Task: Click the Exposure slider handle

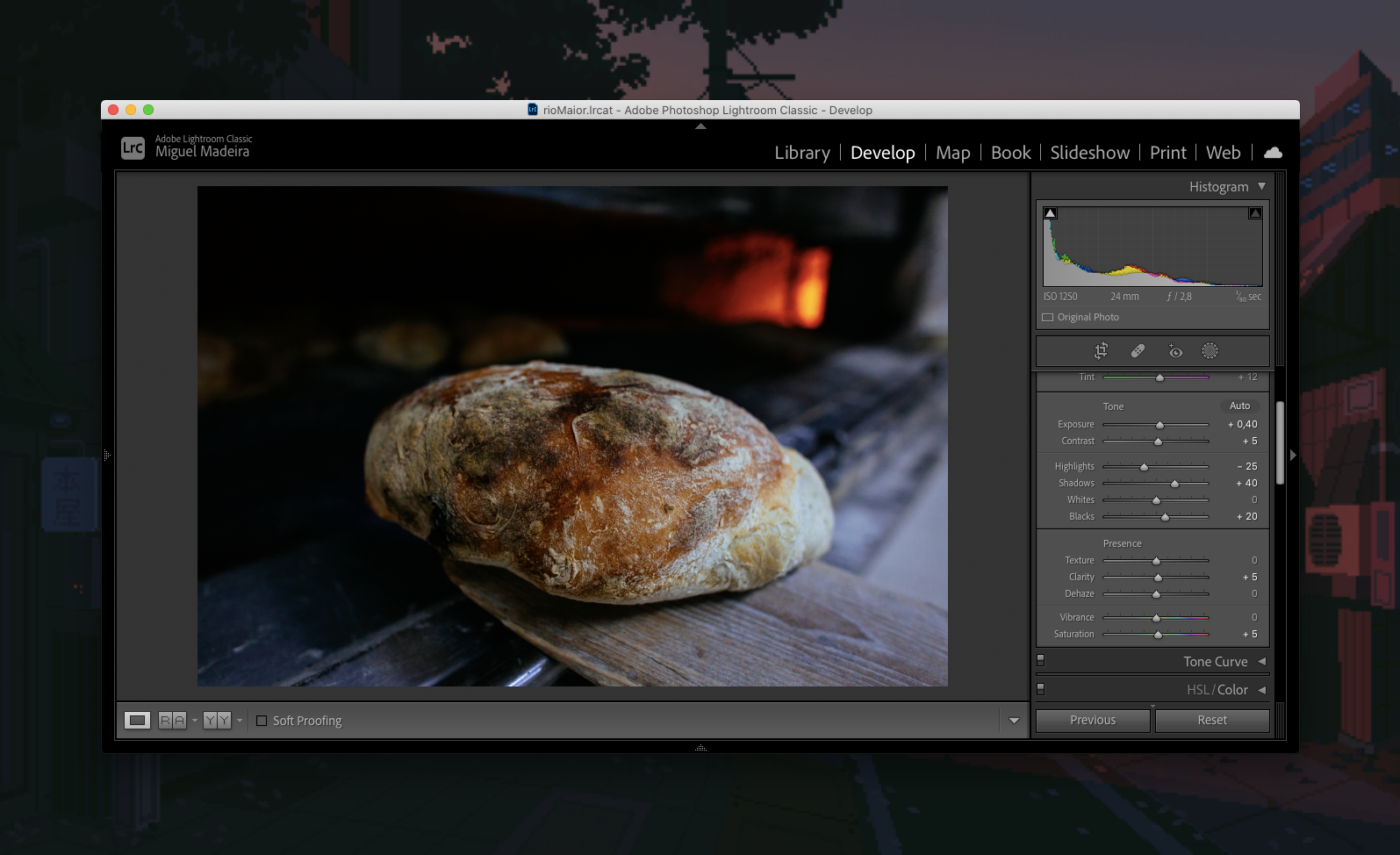Action: pyautogui.click(x=1159, y=425)
